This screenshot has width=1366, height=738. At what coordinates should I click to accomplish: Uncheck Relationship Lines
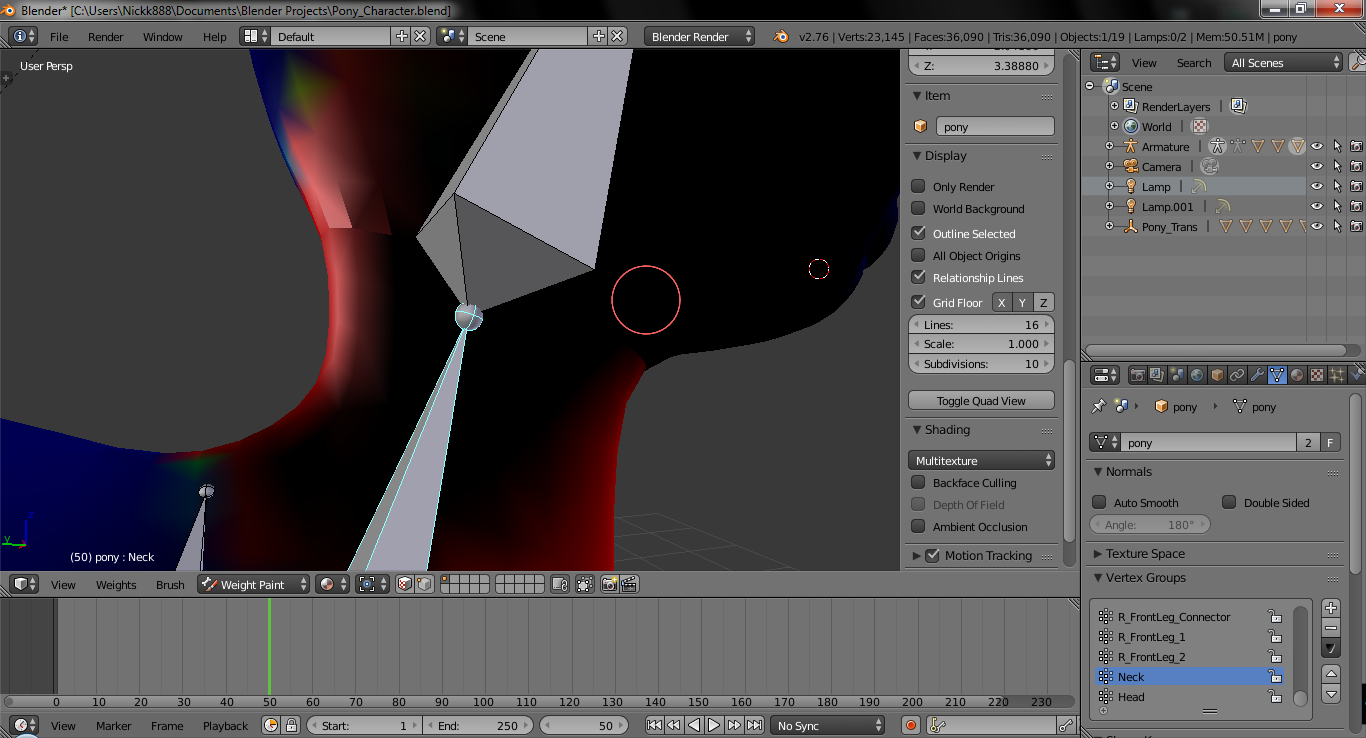pyautogui.click(x=918, y=277)
